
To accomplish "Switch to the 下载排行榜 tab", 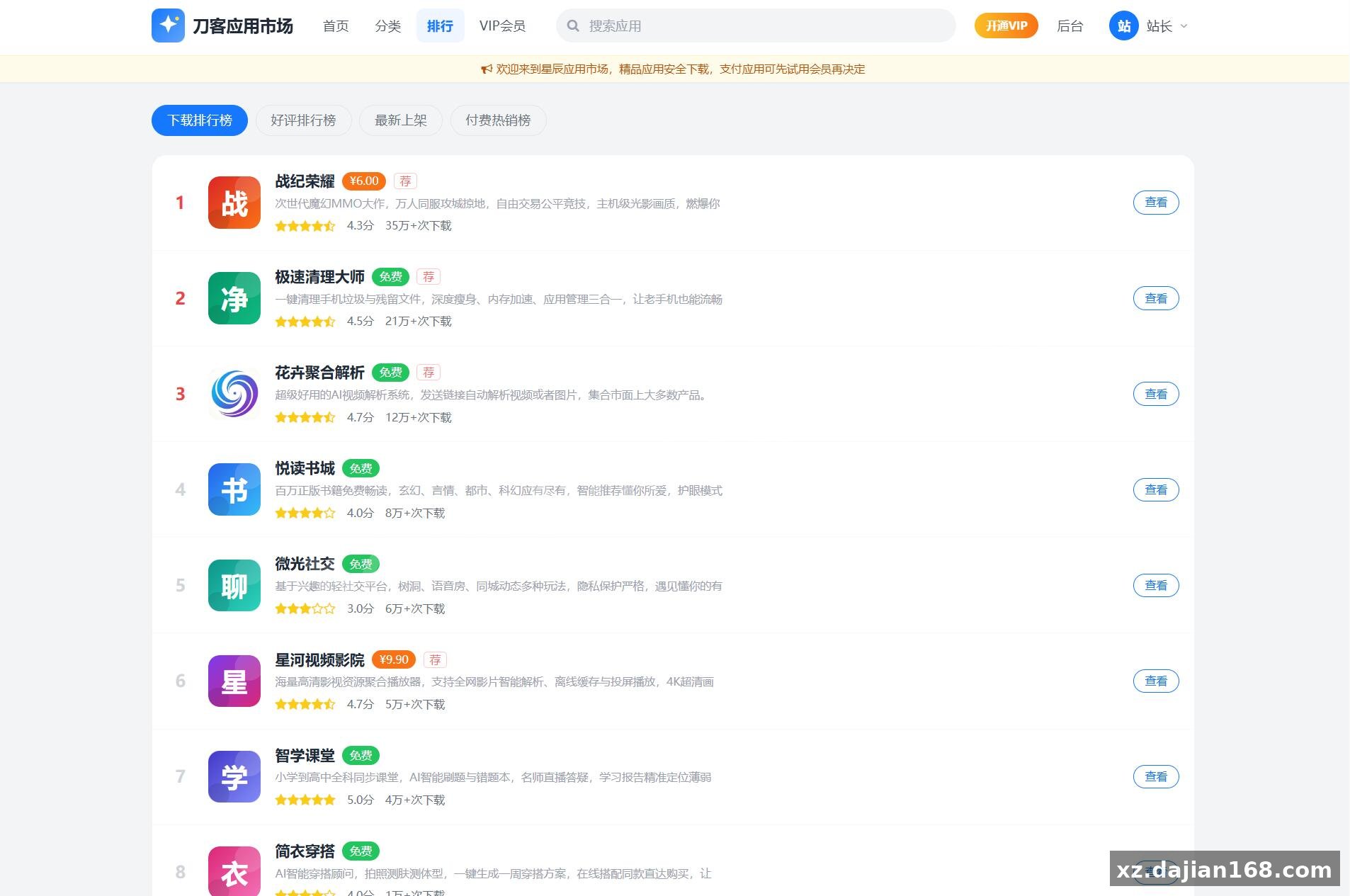I will pos(200,120).
